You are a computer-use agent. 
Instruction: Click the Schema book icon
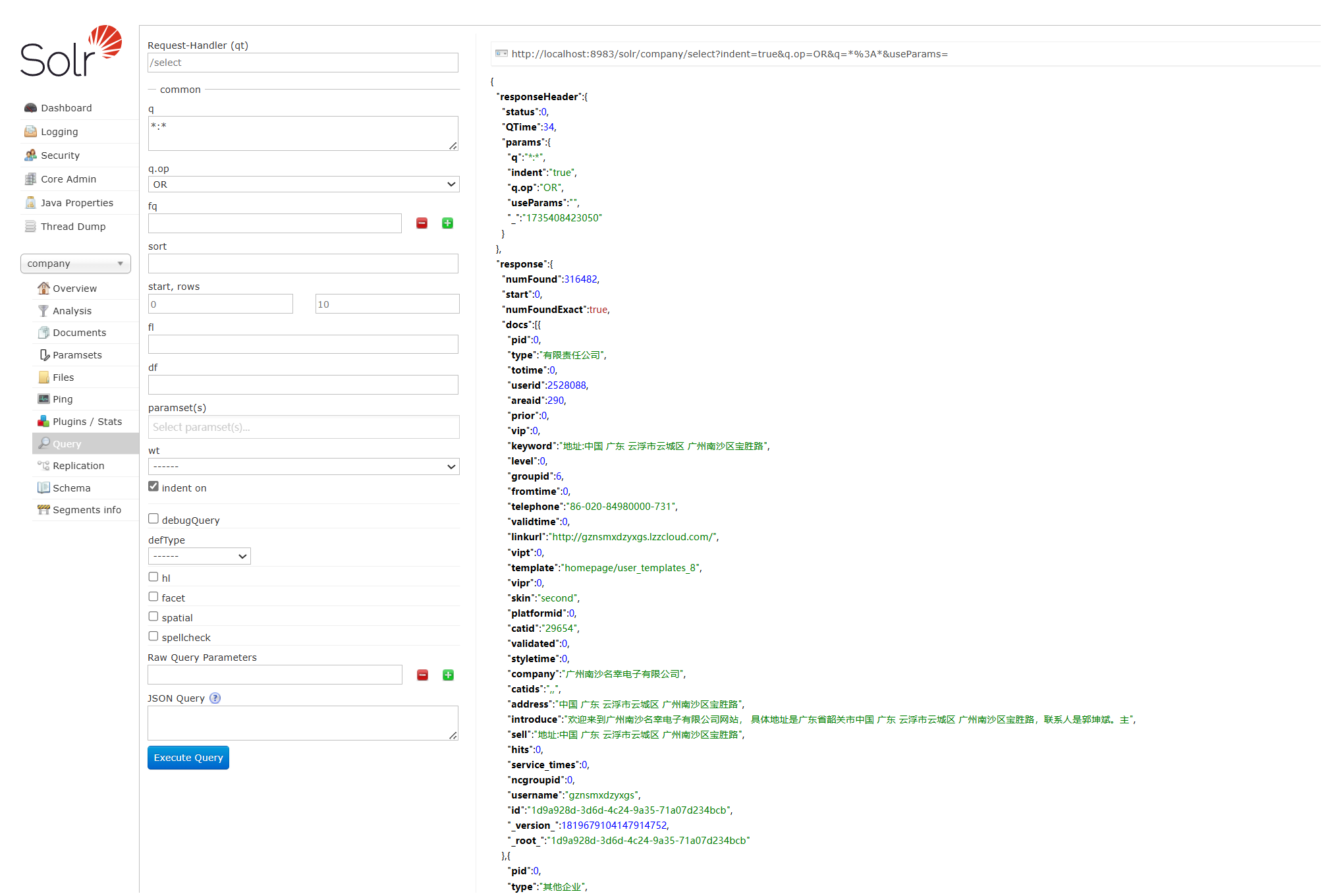(x=43, y=488)
